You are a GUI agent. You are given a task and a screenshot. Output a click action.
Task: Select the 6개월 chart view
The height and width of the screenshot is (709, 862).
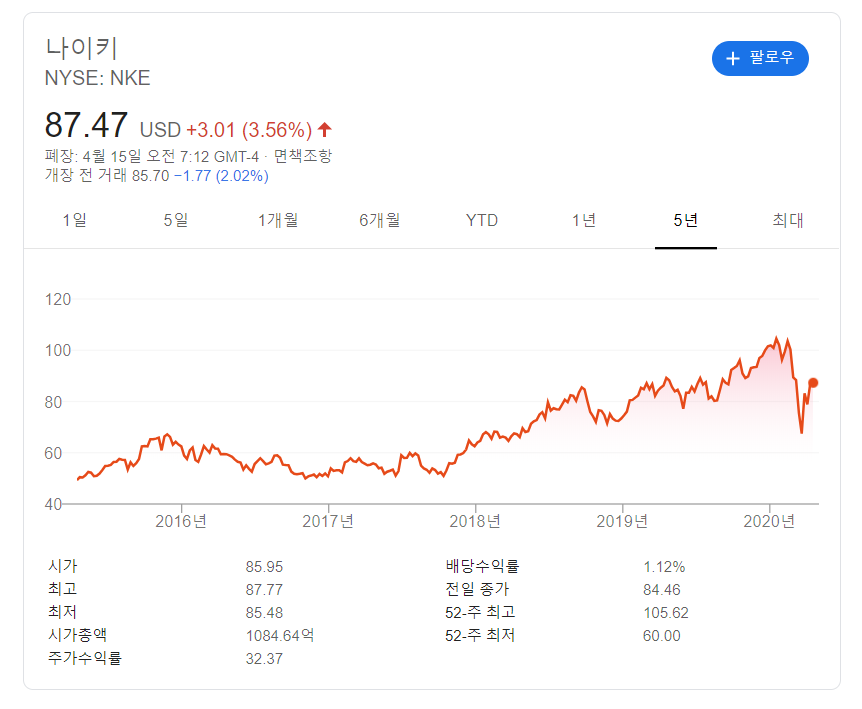[379, 221]
